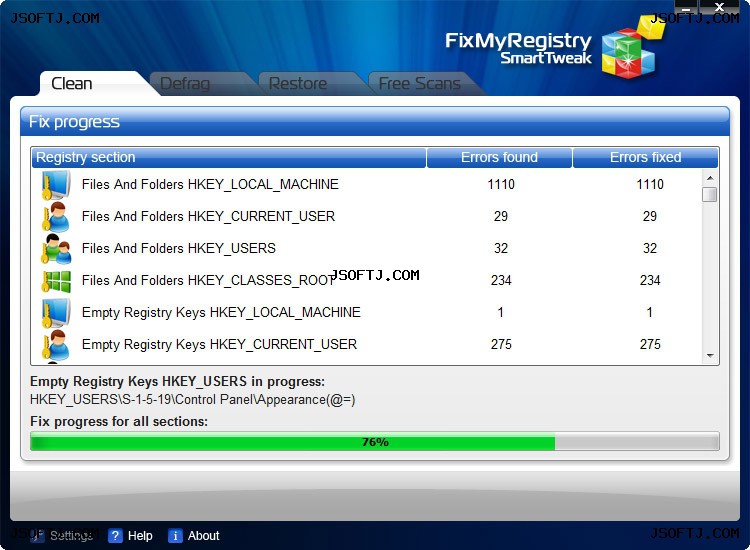
Task: Open the Help link
Action: point(140,536)
